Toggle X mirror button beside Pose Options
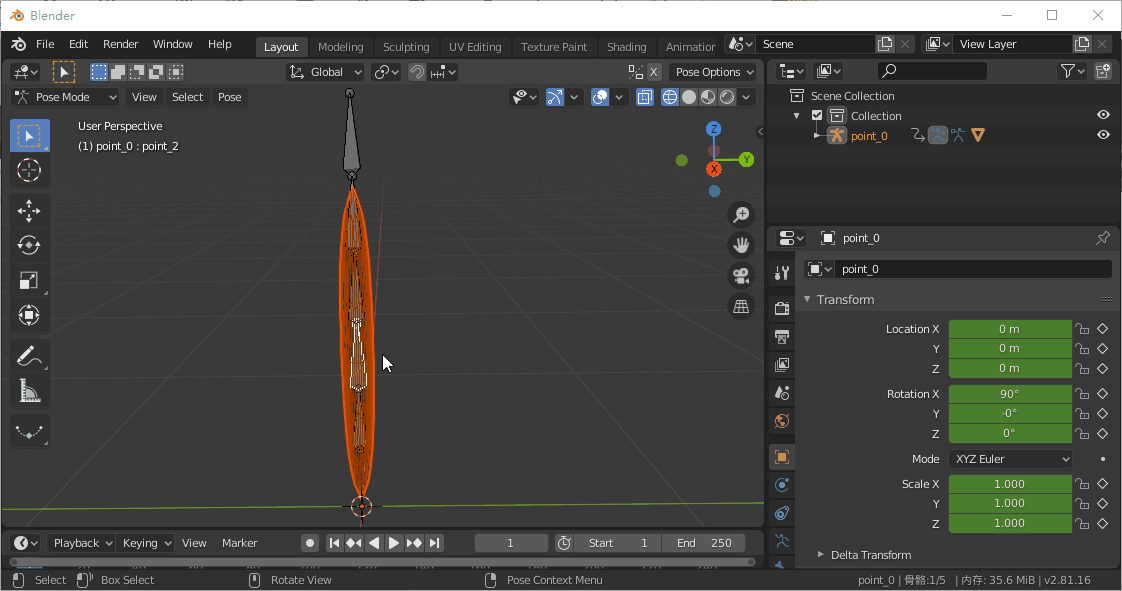 (653, 72)
